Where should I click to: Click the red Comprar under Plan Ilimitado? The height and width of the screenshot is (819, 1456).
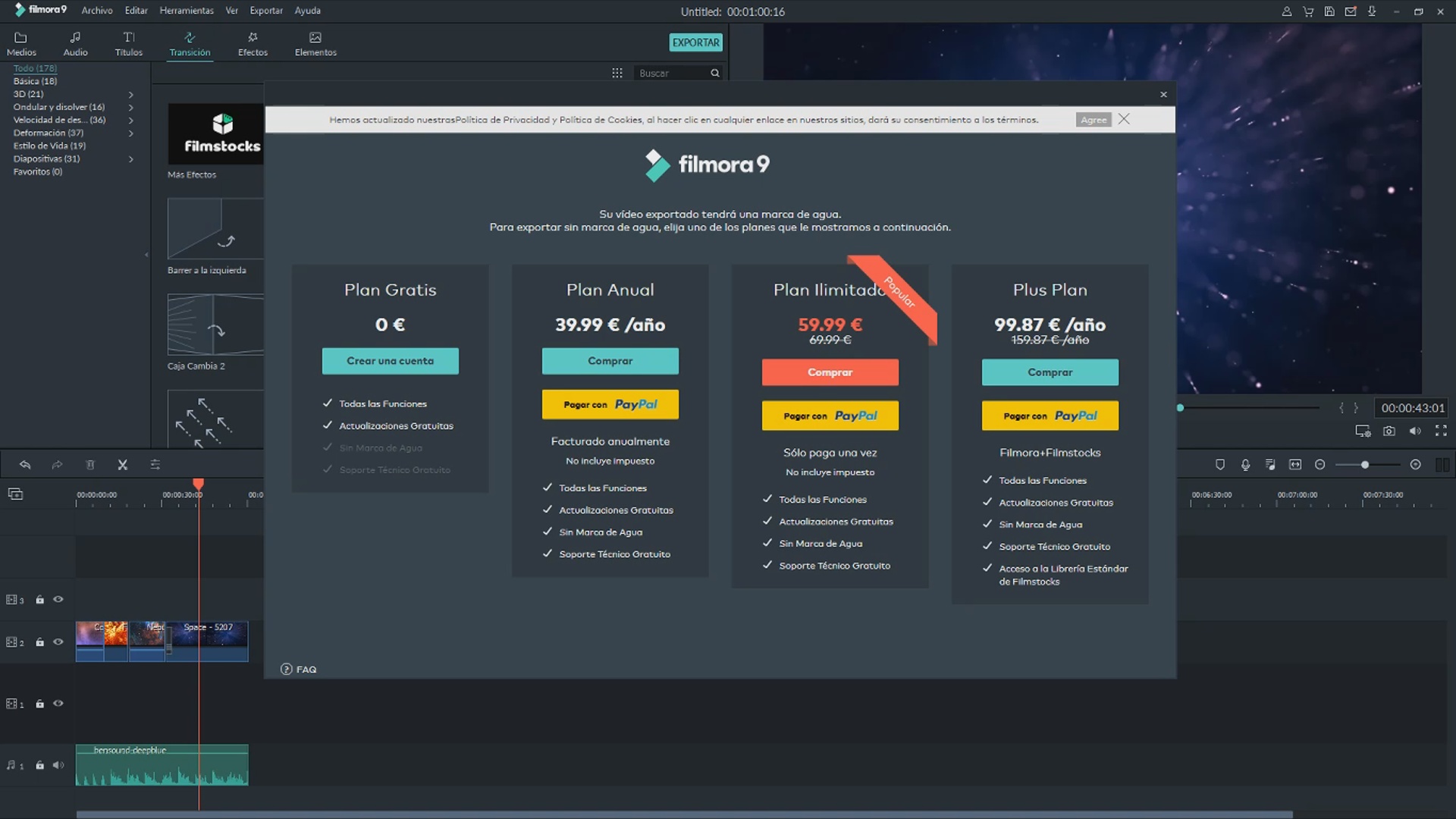[830, 372]
